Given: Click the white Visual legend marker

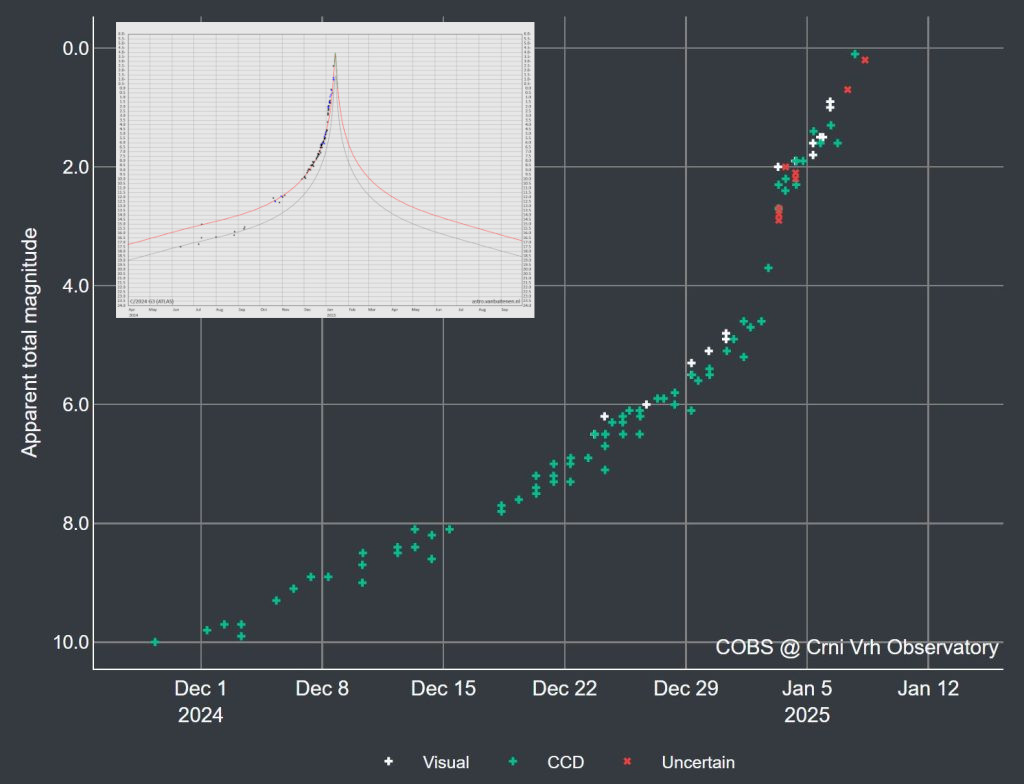Looking at the screenshot, I should (x=389, y=761).
